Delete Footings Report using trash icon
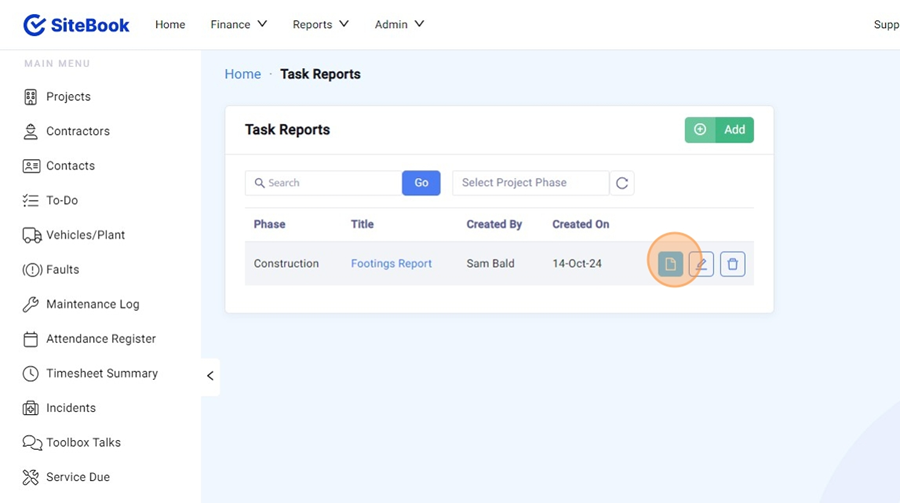The height and width of the screenshot is (503, 900). coord(732,264)
